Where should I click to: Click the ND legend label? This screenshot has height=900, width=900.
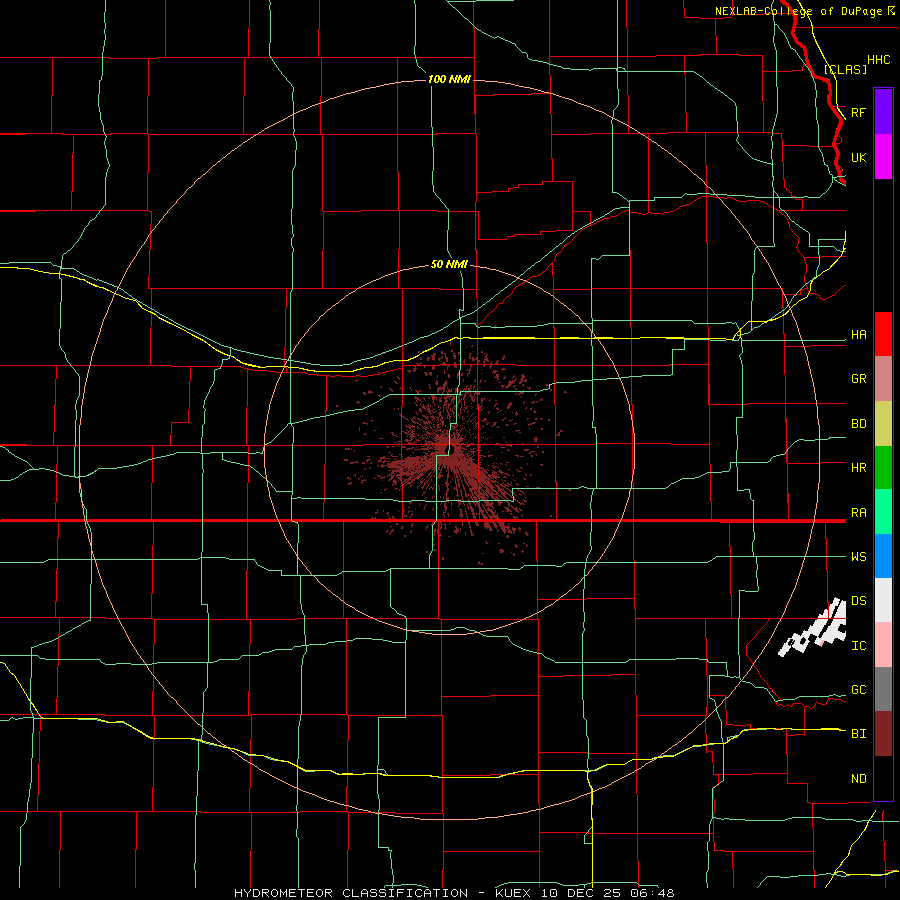tap(858, 779)
